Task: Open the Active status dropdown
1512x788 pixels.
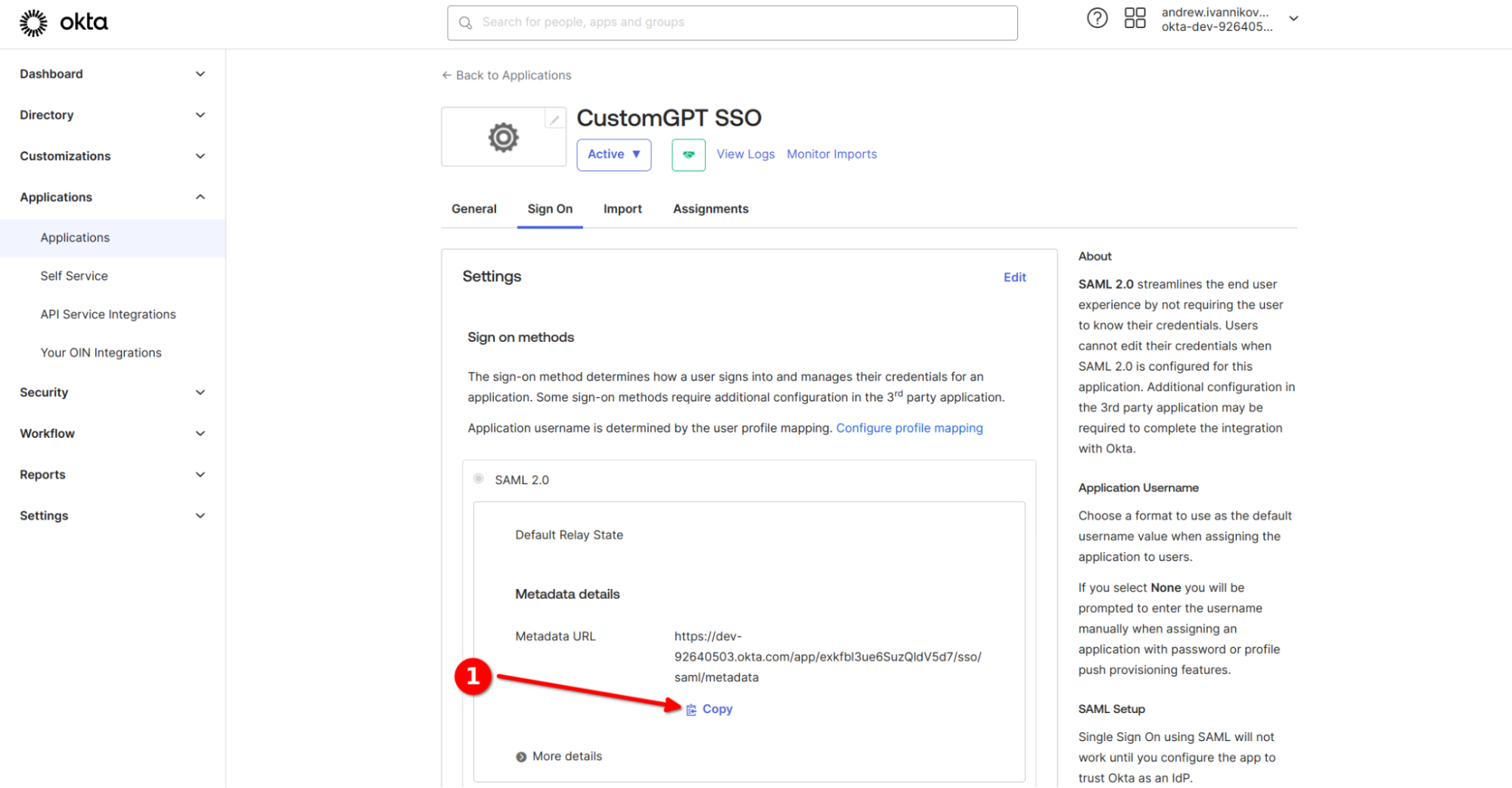Action: click(613, 154)
